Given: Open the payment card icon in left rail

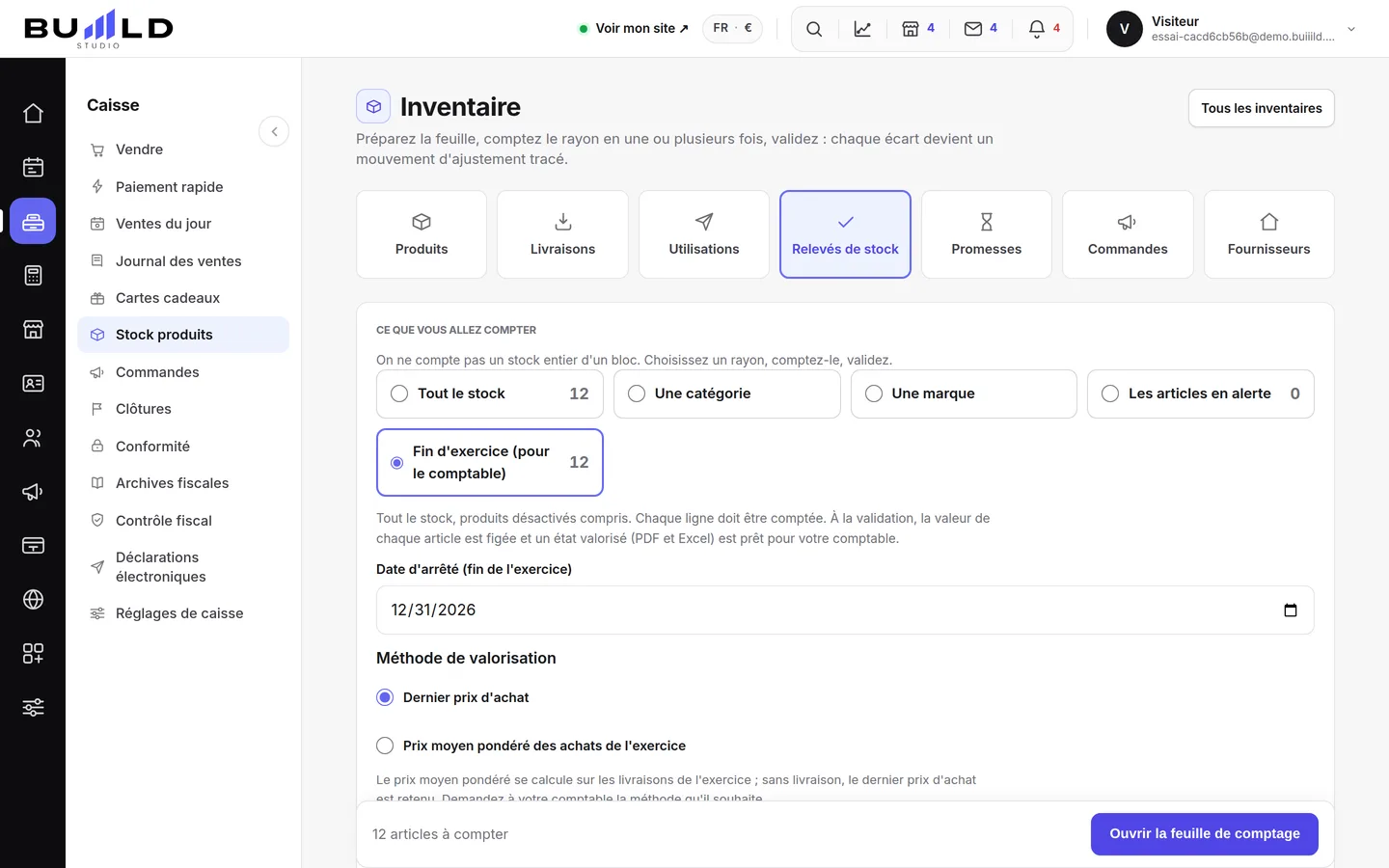Looking at the screenshot, I should click(33, 546).
